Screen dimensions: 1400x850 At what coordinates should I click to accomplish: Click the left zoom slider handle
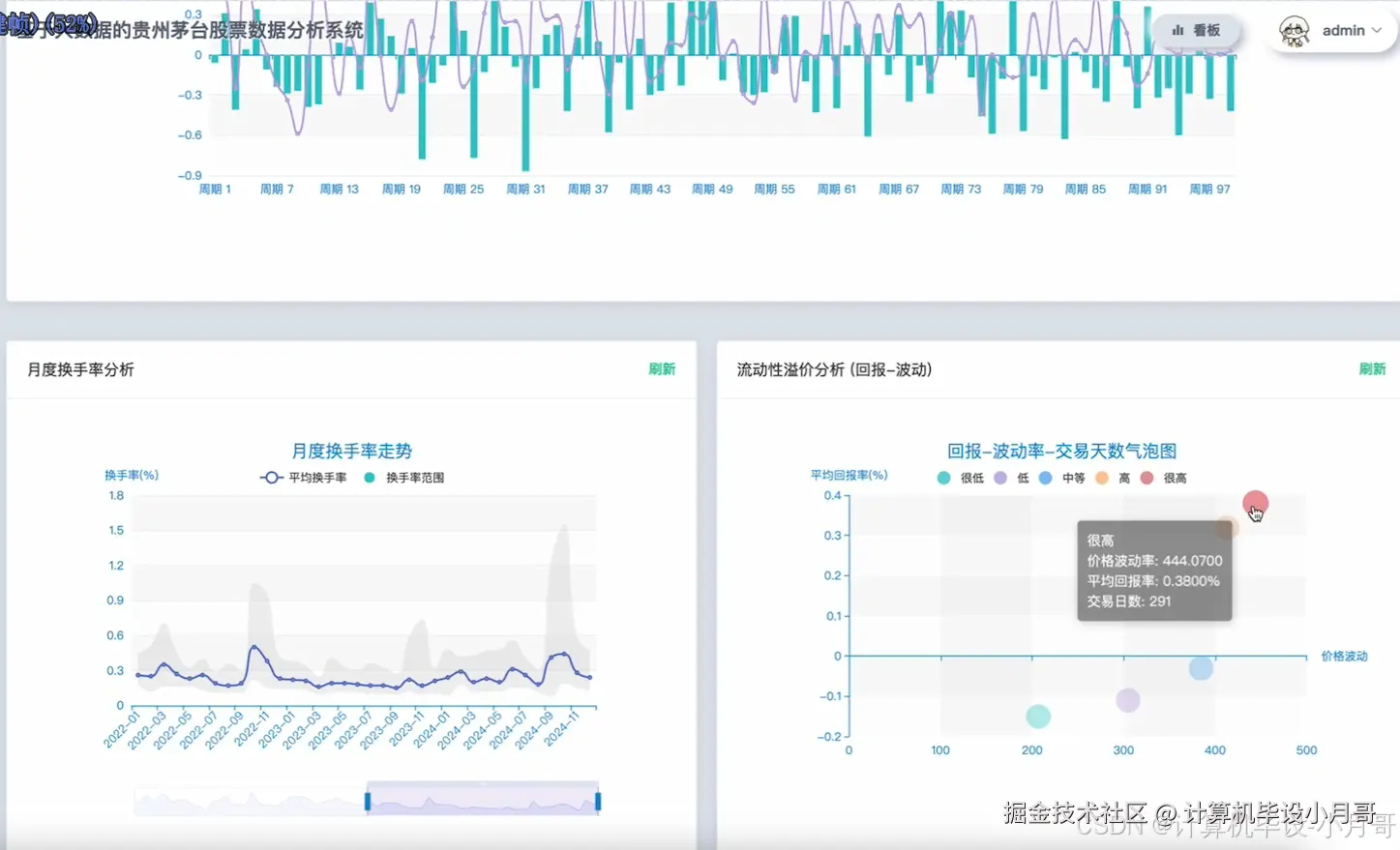(x=368, y=801)
